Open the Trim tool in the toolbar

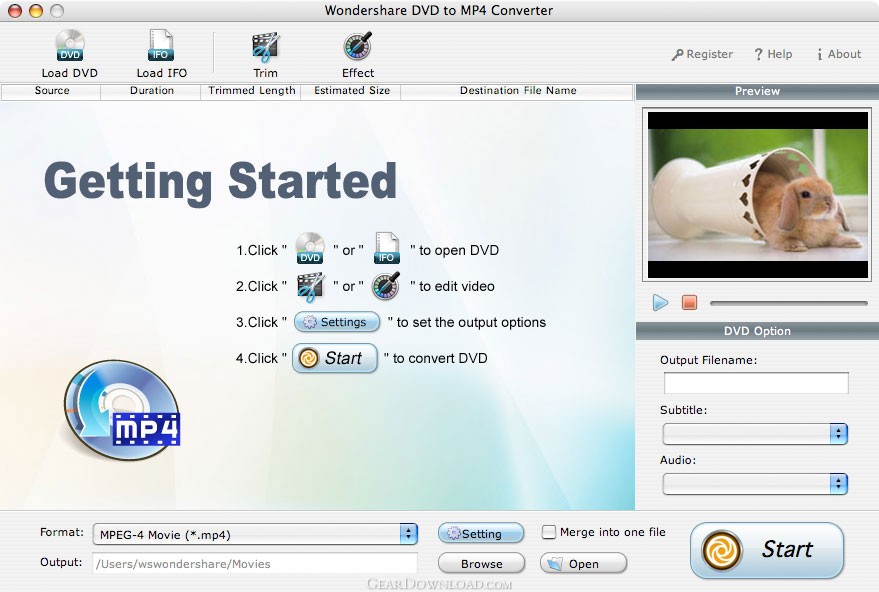(x=265, y=54)
